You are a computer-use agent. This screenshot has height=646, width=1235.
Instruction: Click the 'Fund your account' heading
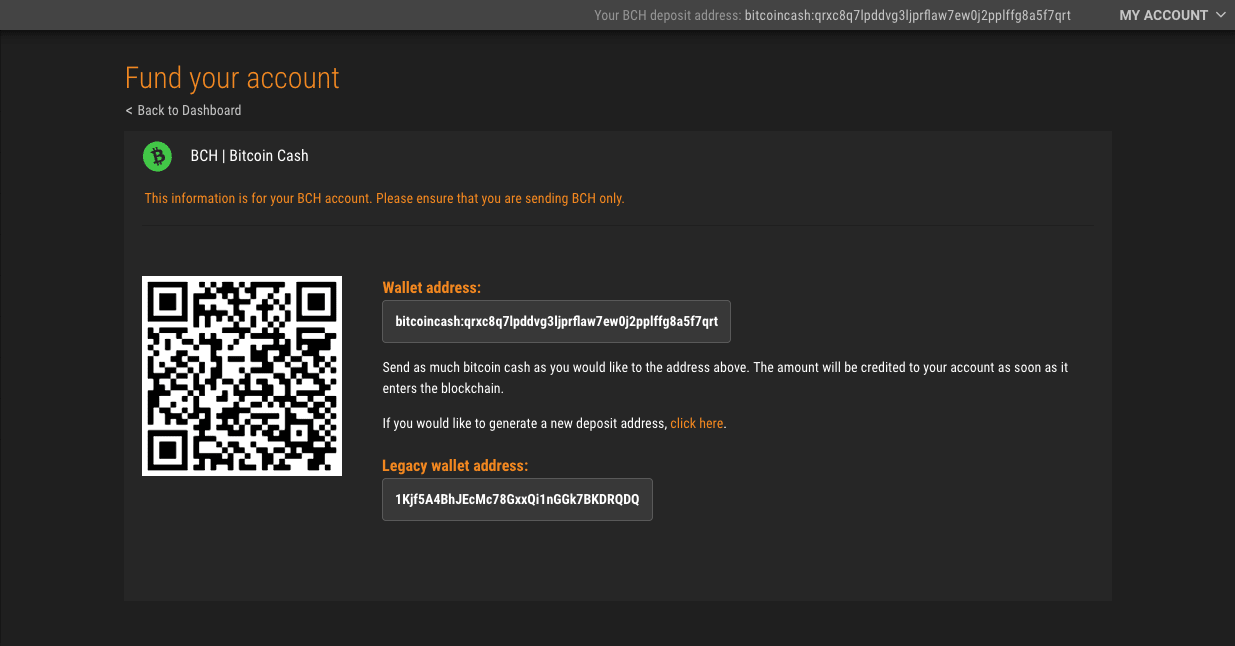(232, 78)
